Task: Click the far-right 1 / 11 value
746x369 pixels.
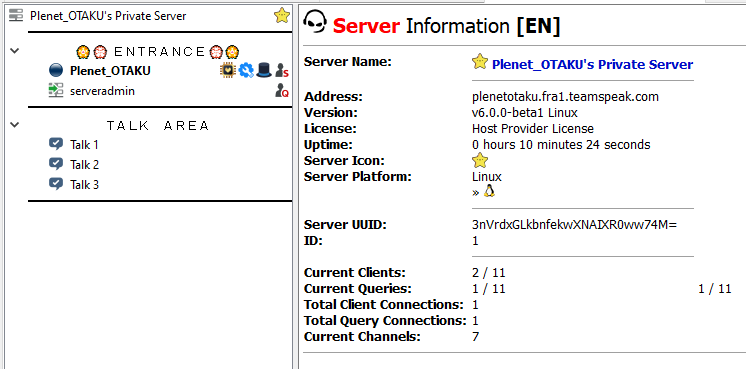Action: 715,289
